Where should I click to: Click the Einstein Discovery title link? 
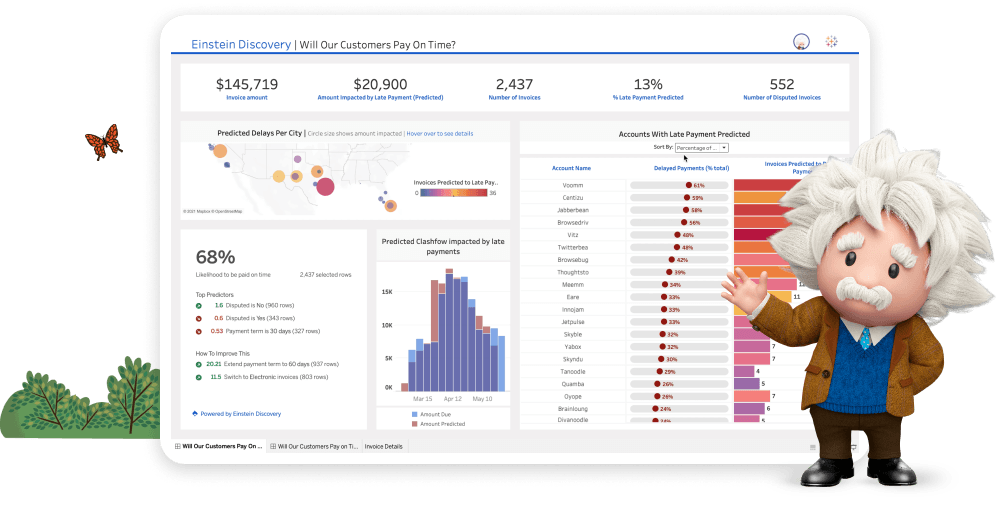pyautogui.click(x=241, y=44)
